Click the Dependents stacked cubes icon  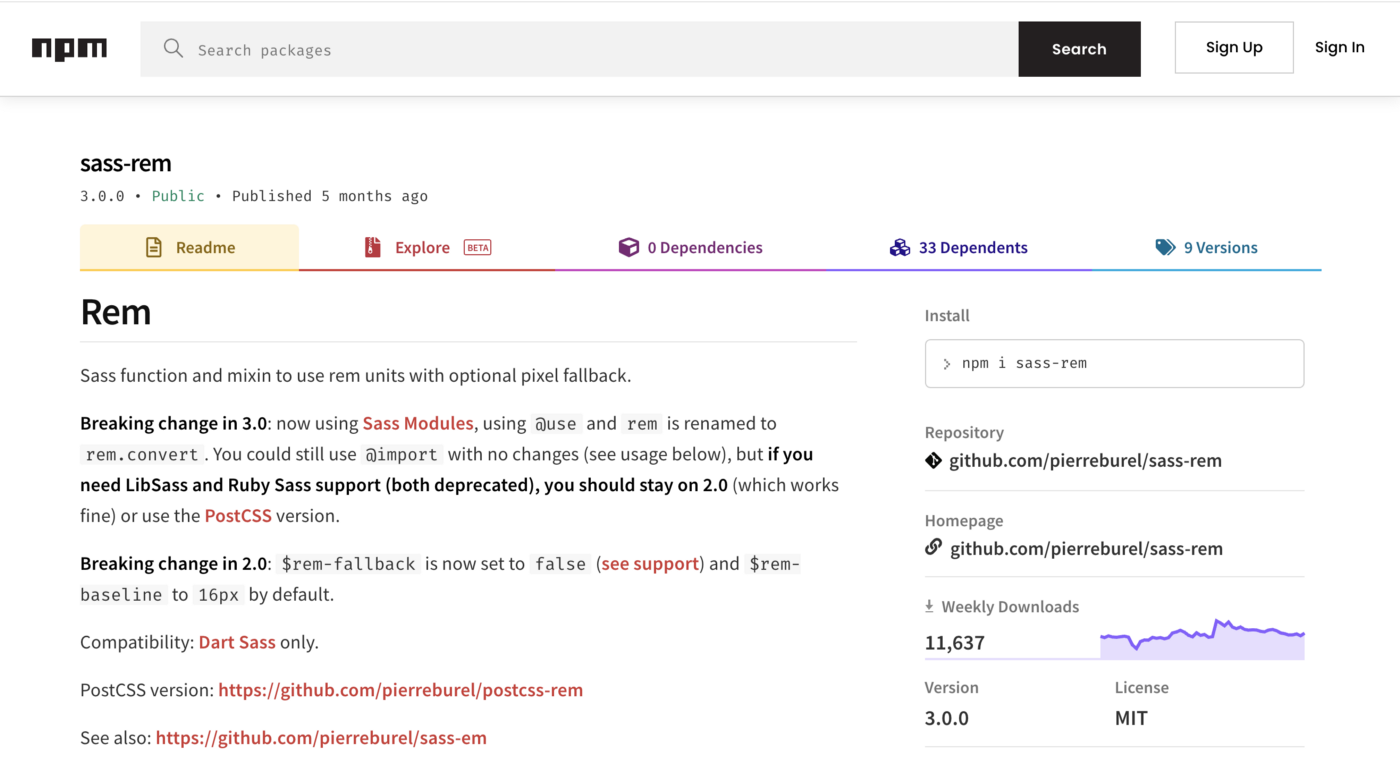900,247
